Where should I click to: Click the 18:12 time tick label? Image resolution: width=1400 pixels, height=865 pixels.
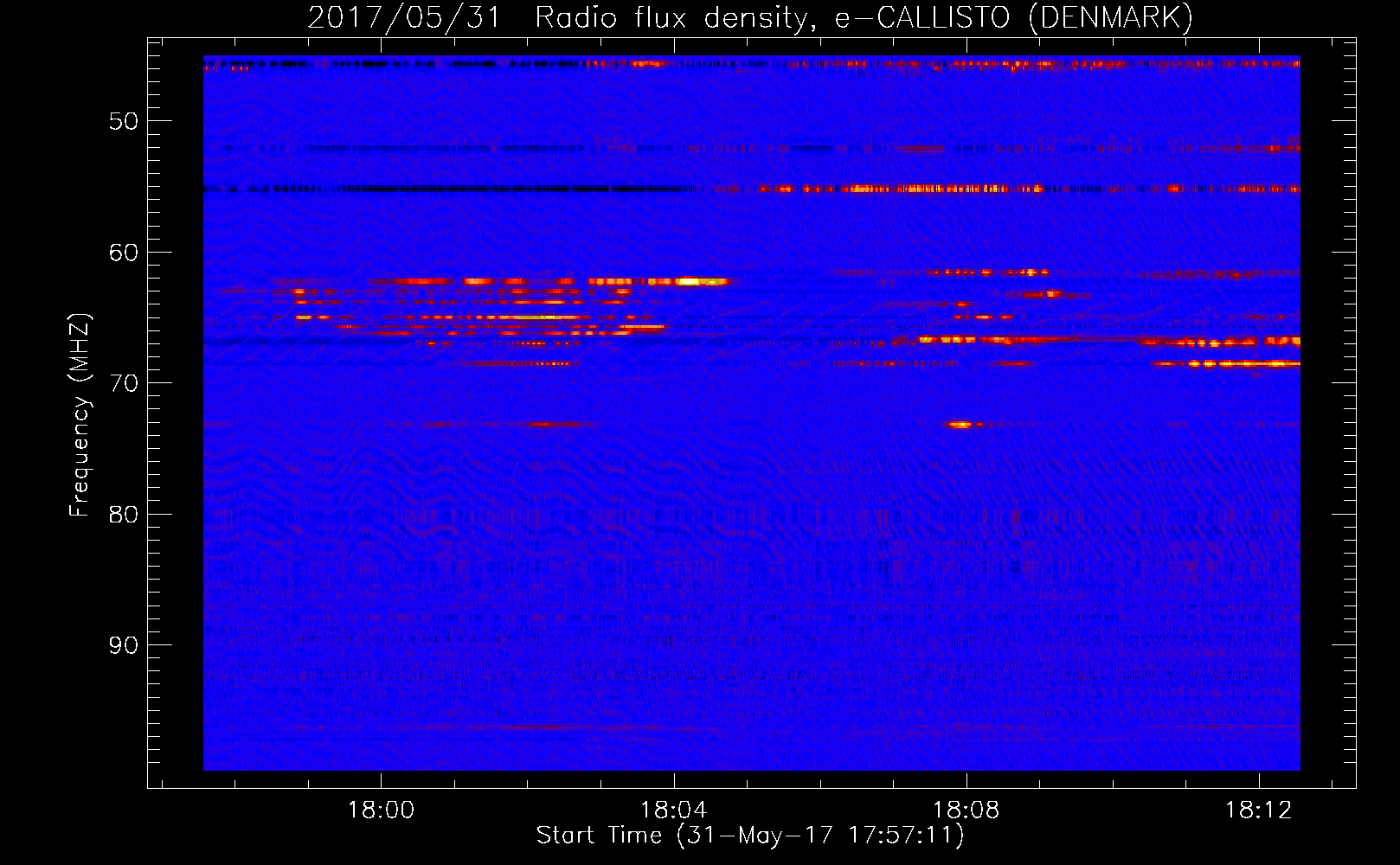pos(1258,811)
